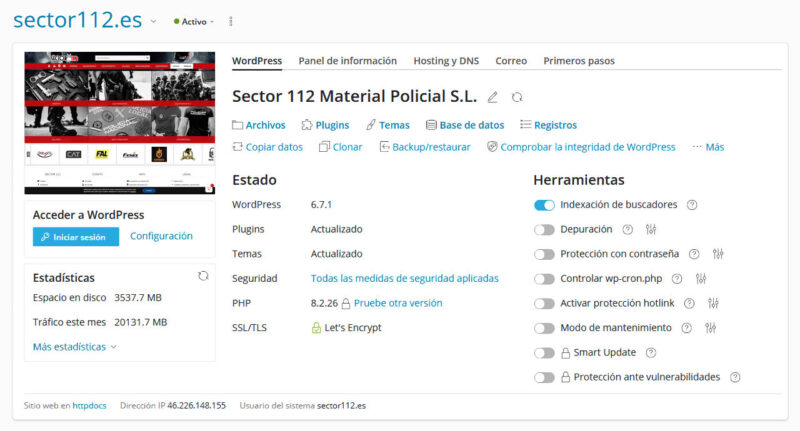Expand Más estadísticas

(x=74, y=347)
